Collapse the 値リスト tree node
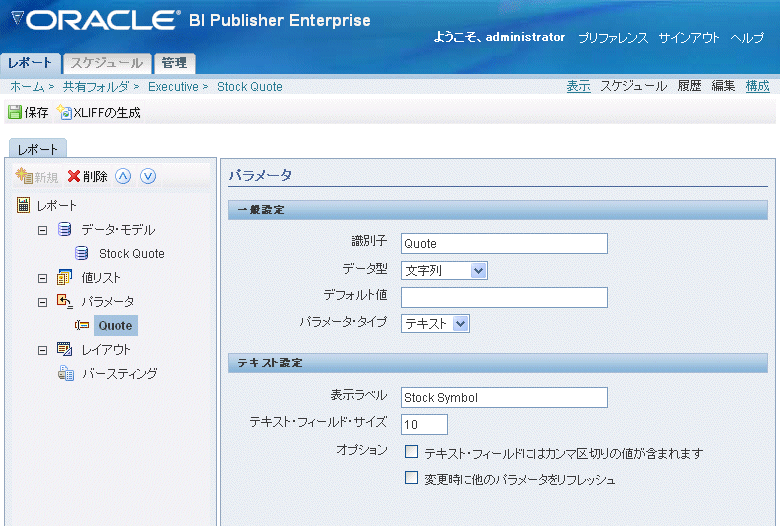Image resolution: width=780 pixels, height=526 pixels. coord(42,278)
